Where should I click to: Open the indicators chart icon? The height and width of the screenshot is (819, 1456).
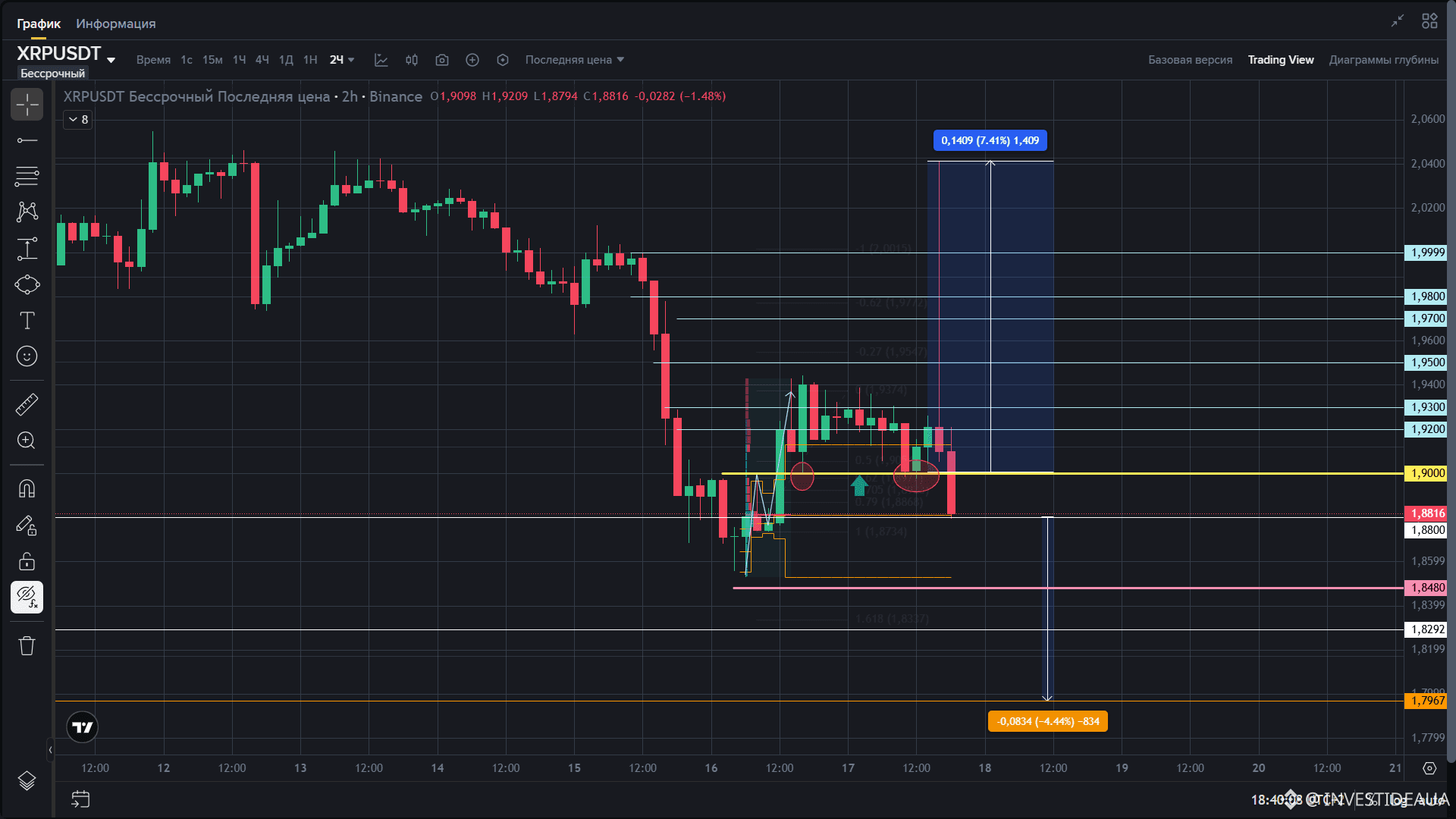coord(381,60)
